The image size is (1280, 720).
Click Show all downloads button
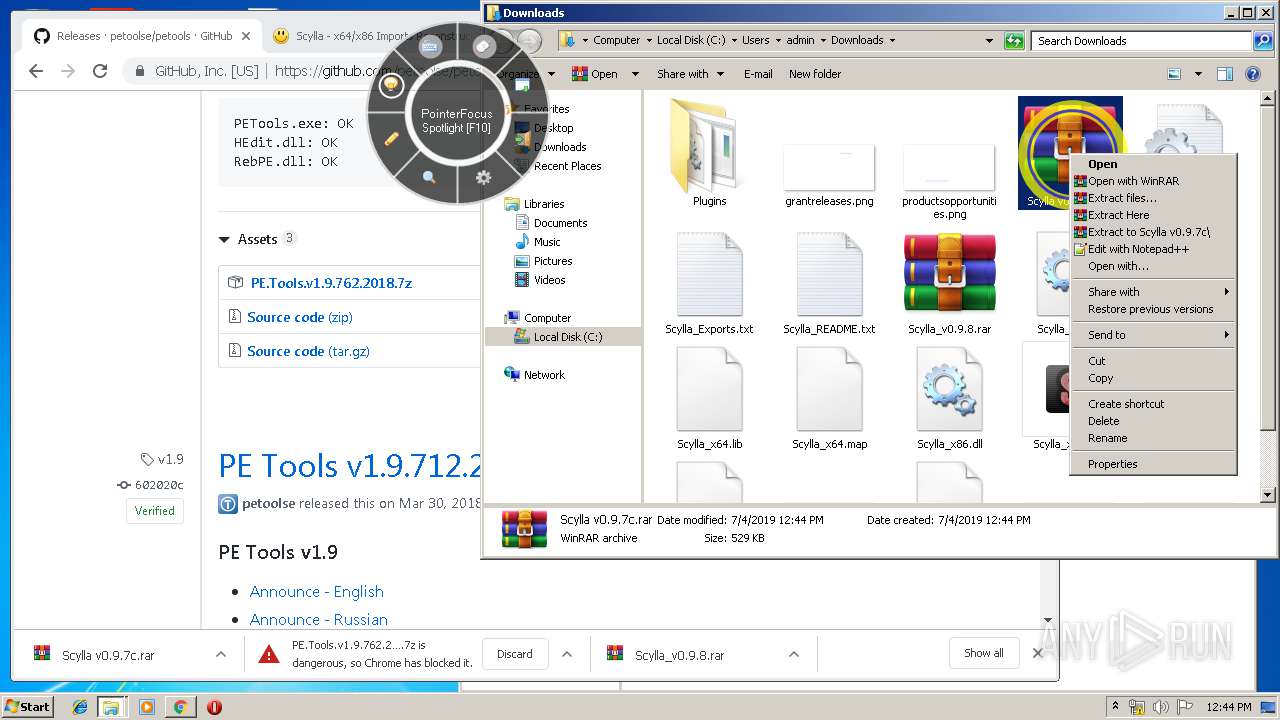pos(984,653)
